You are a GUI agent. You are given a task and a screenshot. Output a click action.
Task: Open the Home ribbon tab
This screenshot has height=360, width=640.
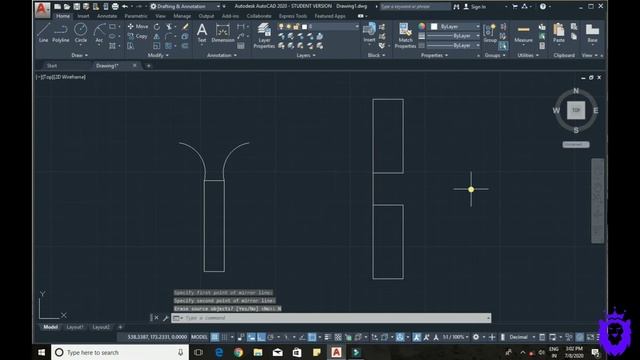[x=63, y=16]
